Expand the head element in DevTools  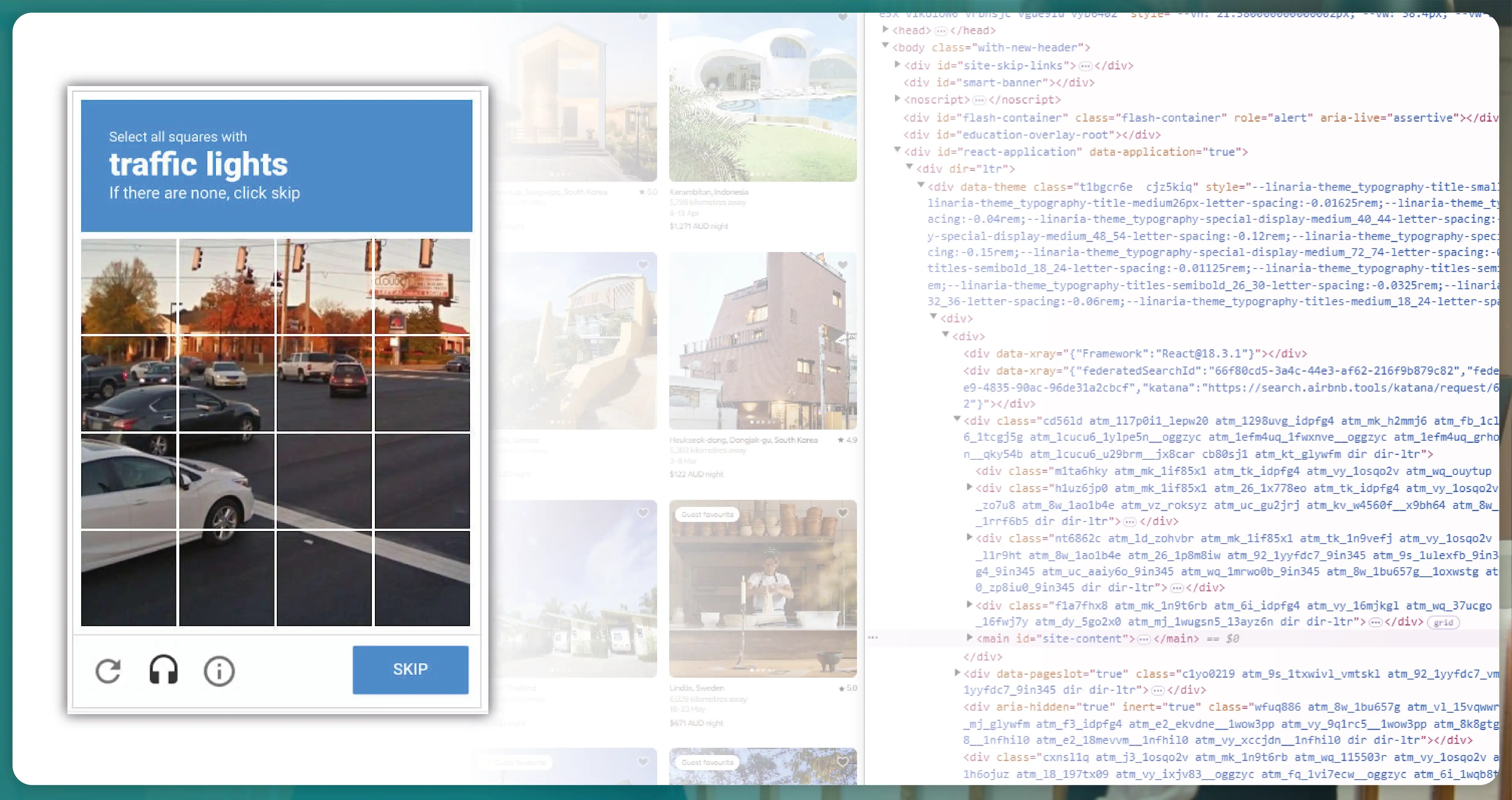[885, 29]
